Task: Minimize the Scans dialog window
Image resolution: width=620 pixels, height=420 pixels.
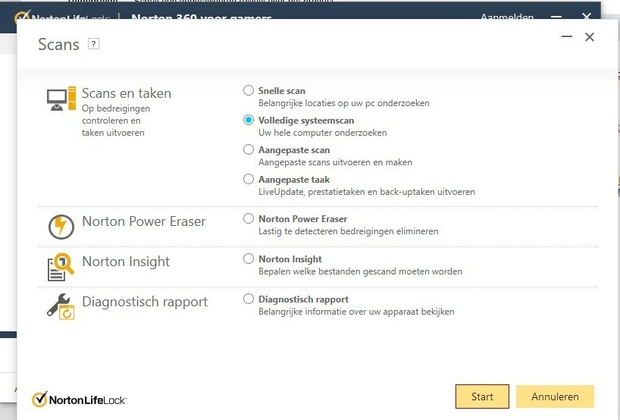Action: coord(567,37)
